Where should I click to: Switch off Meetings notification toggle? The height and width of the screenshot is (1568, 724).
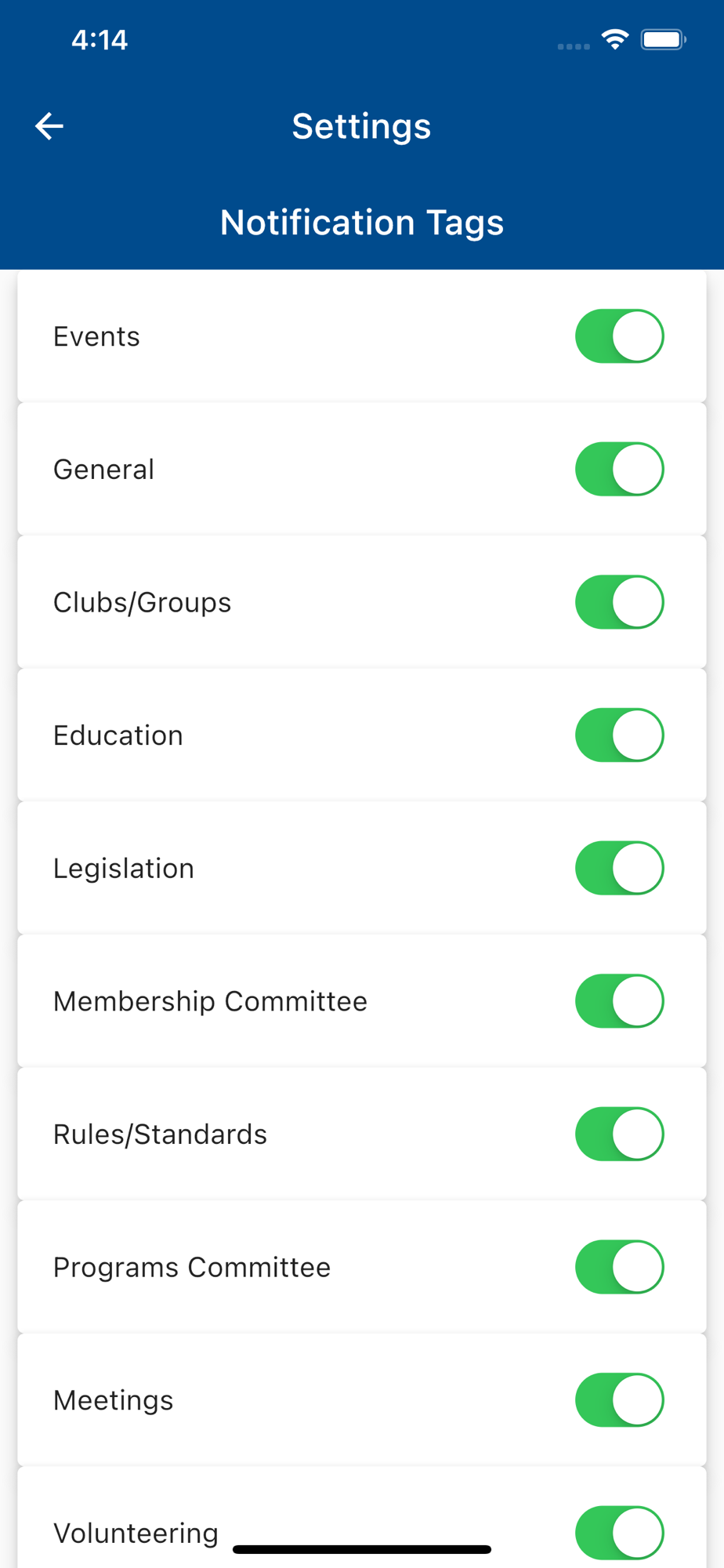(x=619, y=1400)
